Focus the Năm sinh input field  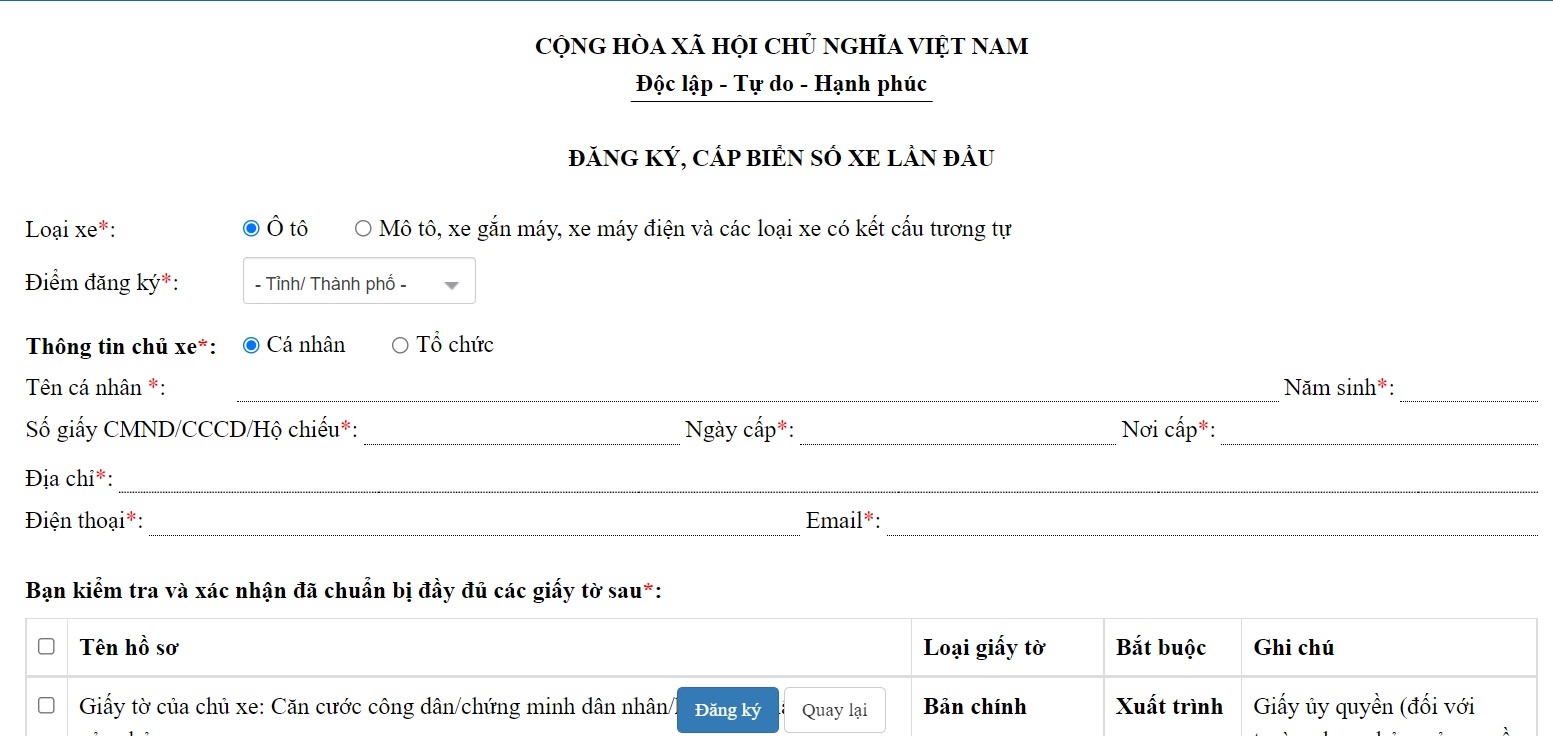1467,388
